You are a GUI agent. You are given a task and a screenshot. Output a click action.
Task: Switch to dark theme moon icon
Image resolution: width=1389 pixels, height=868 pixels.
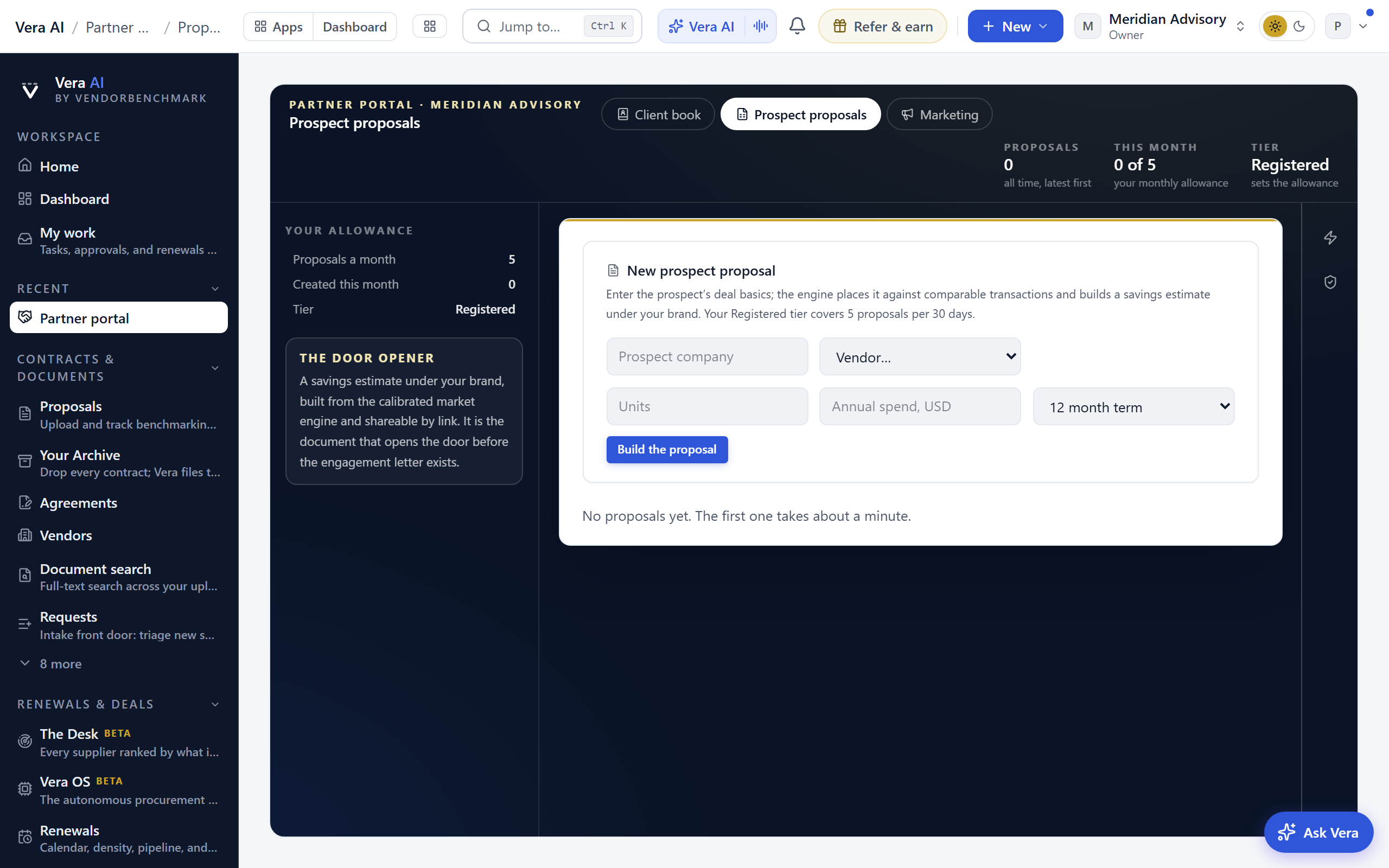(1299, 27)
